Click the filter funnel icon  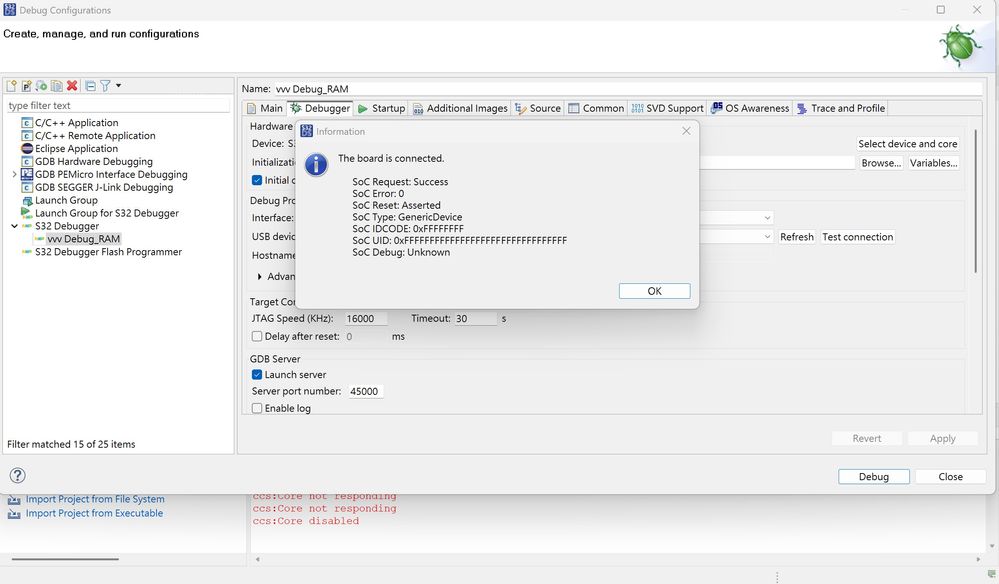point(105,86)
